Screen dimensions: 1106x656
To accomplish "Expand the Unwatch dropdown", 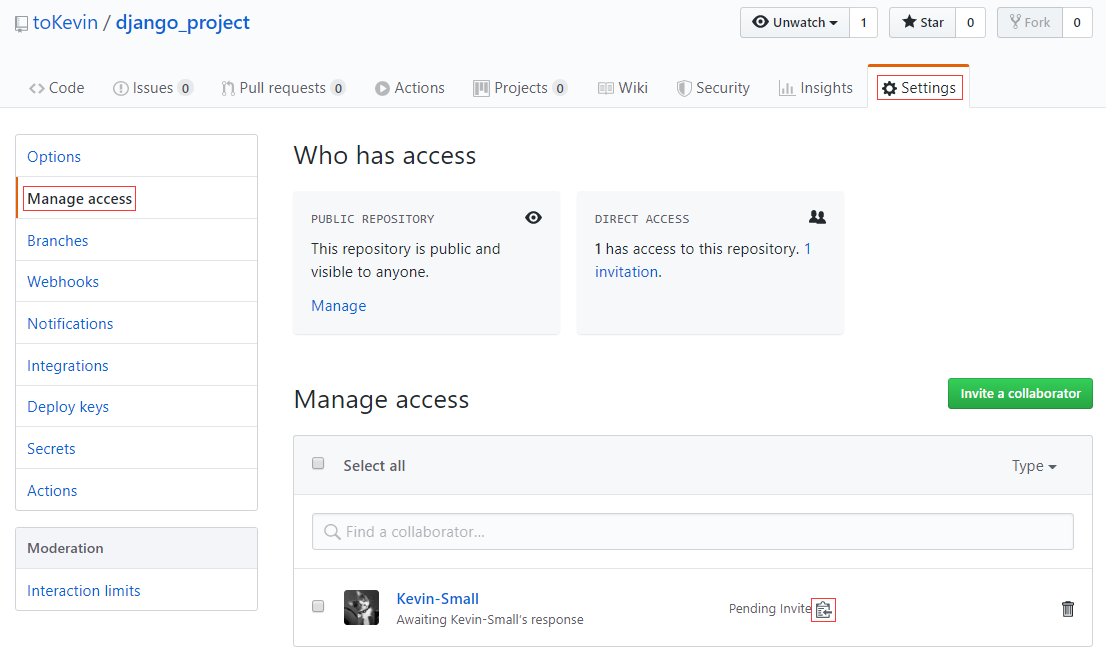I will [x=795, y=23].
